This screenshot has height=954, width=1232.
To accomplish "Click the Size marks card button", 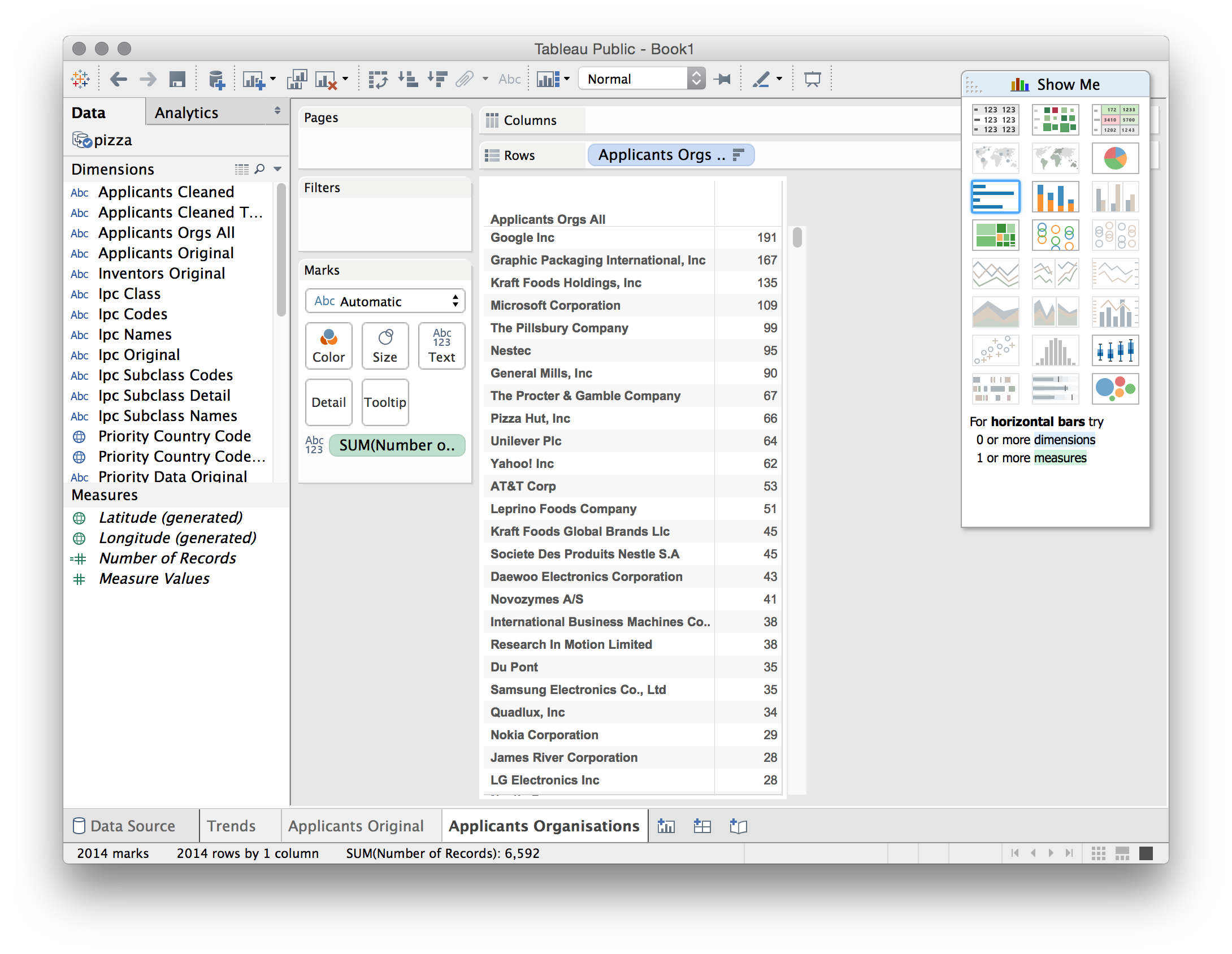I will [385, 346].
